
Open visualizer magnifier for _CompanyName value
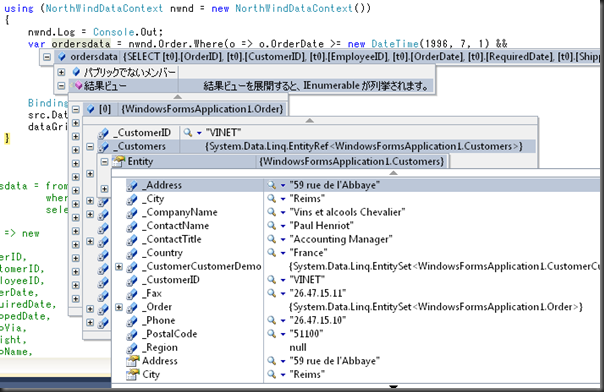(x=272, y=212)
